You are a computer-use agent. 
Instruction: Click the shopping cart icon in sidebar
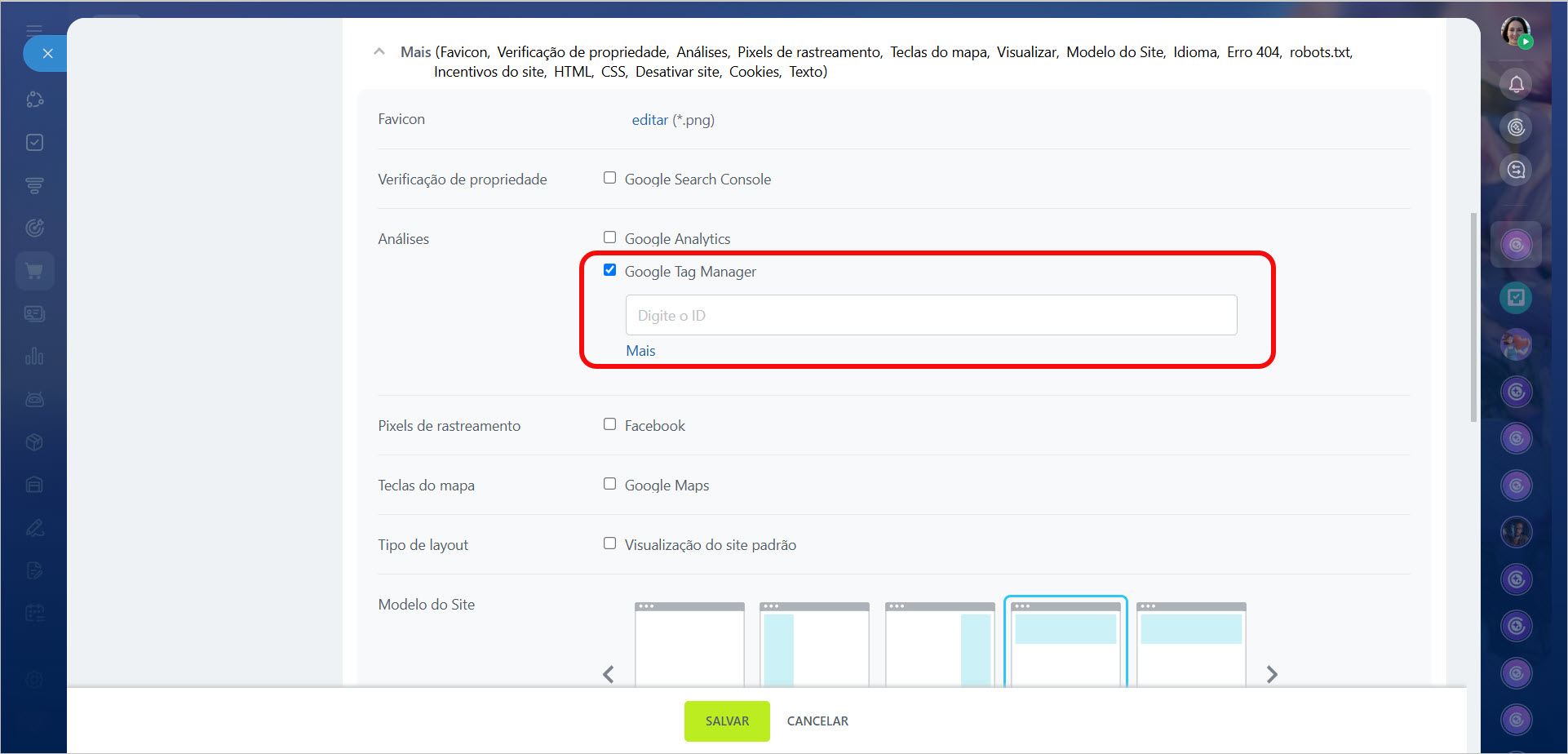34,271
